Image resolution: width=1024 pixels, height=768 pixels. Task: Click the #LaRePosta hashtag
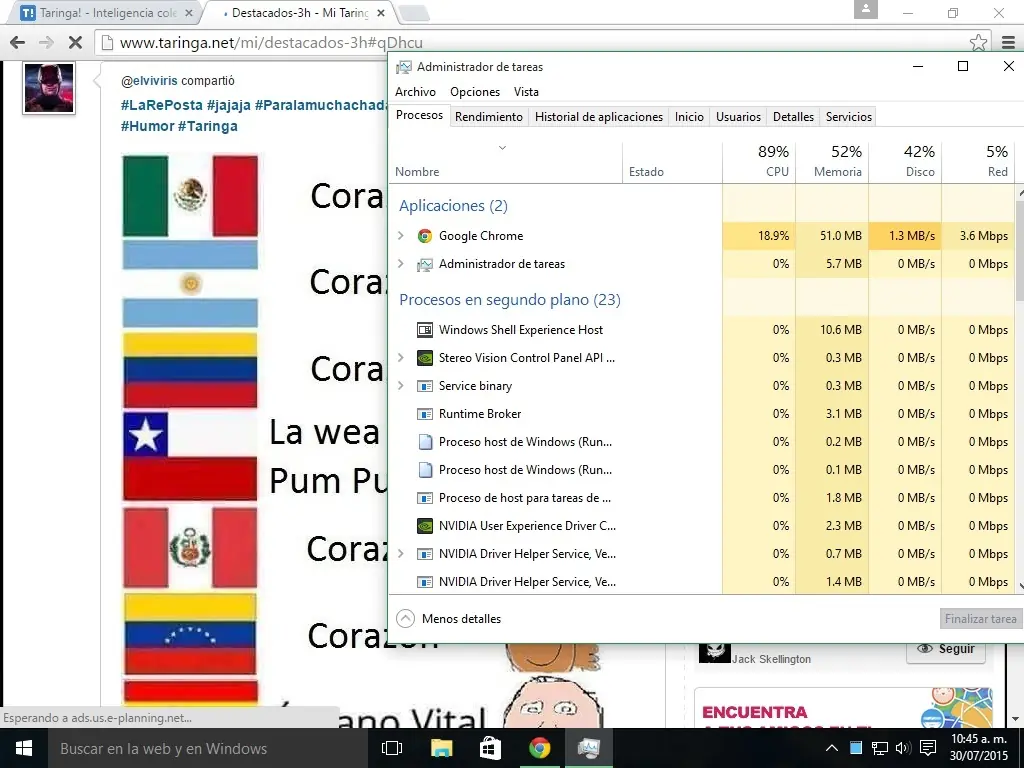tap(162, 105)
